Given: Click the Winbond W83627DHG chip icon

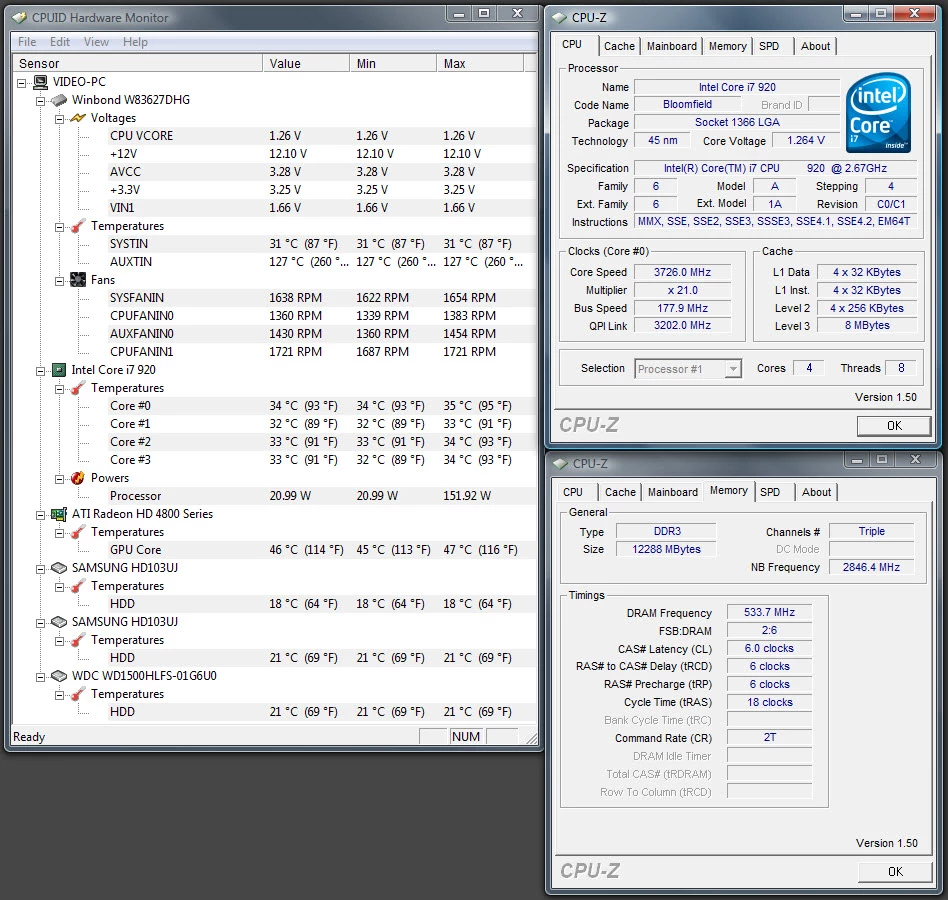Looking at the screenshot, I should coord(59,100).
